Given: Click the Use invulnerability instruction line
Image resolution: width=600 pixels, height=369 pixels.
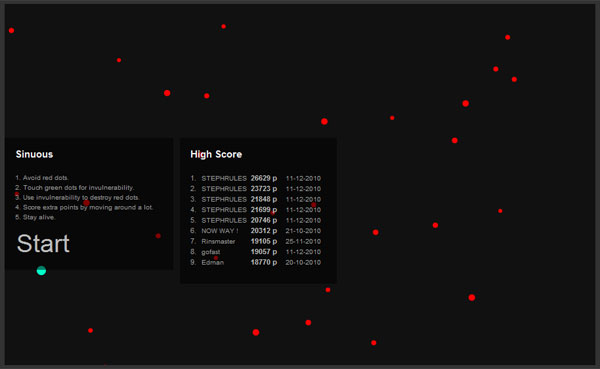Looking at the screenshot, I should pos(77,198).
